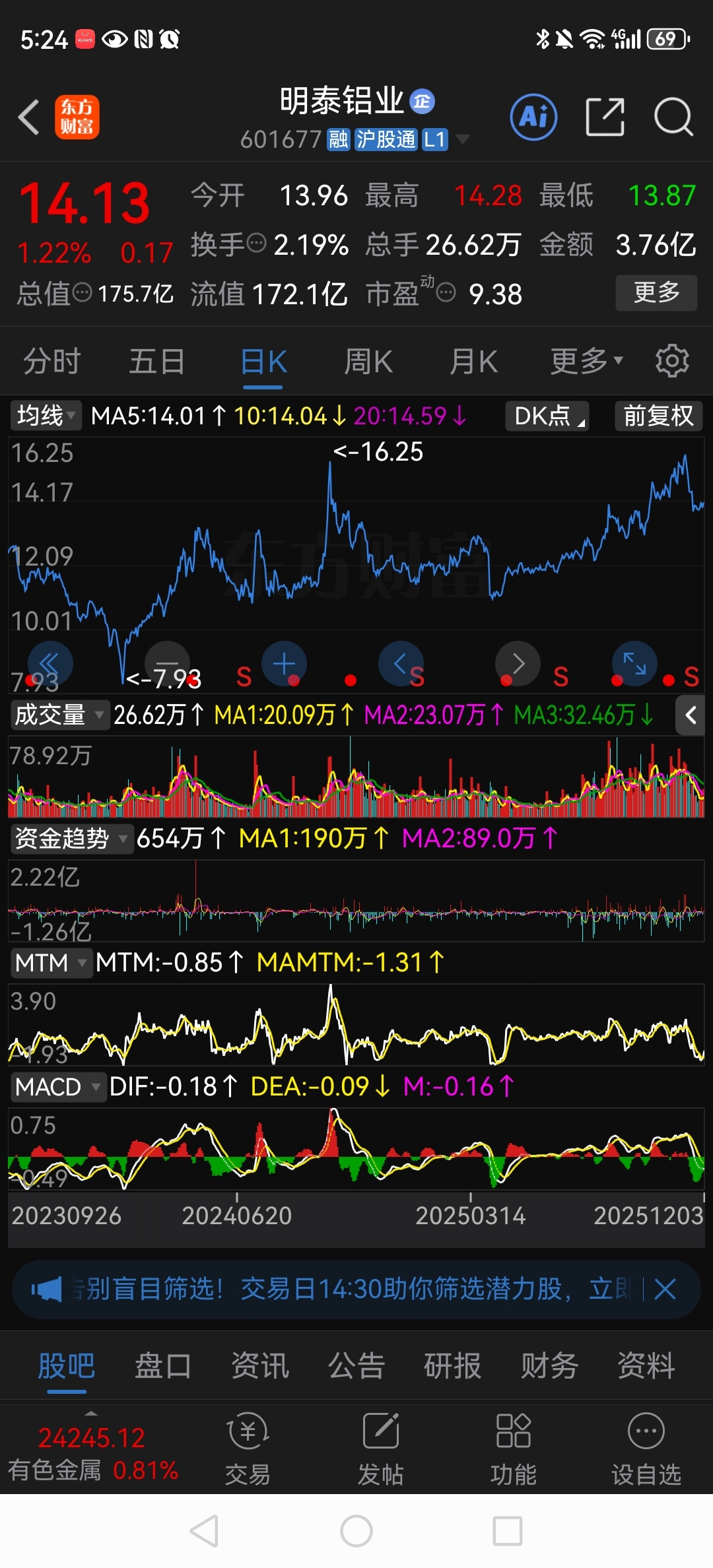Screen dimensions: 713x1568
Task: Tap the 16.25 high price marker
Action: (x=378, y=452)
